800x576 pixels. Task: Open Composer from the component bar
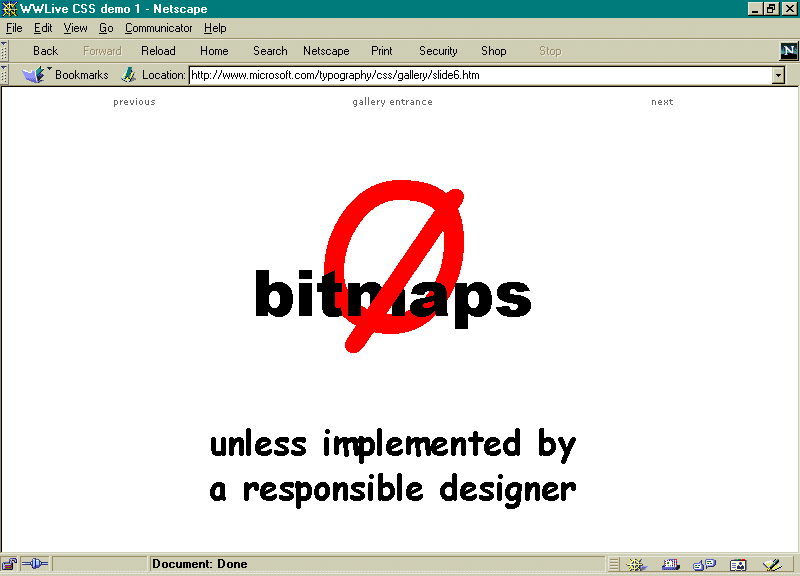coord(772,564)
